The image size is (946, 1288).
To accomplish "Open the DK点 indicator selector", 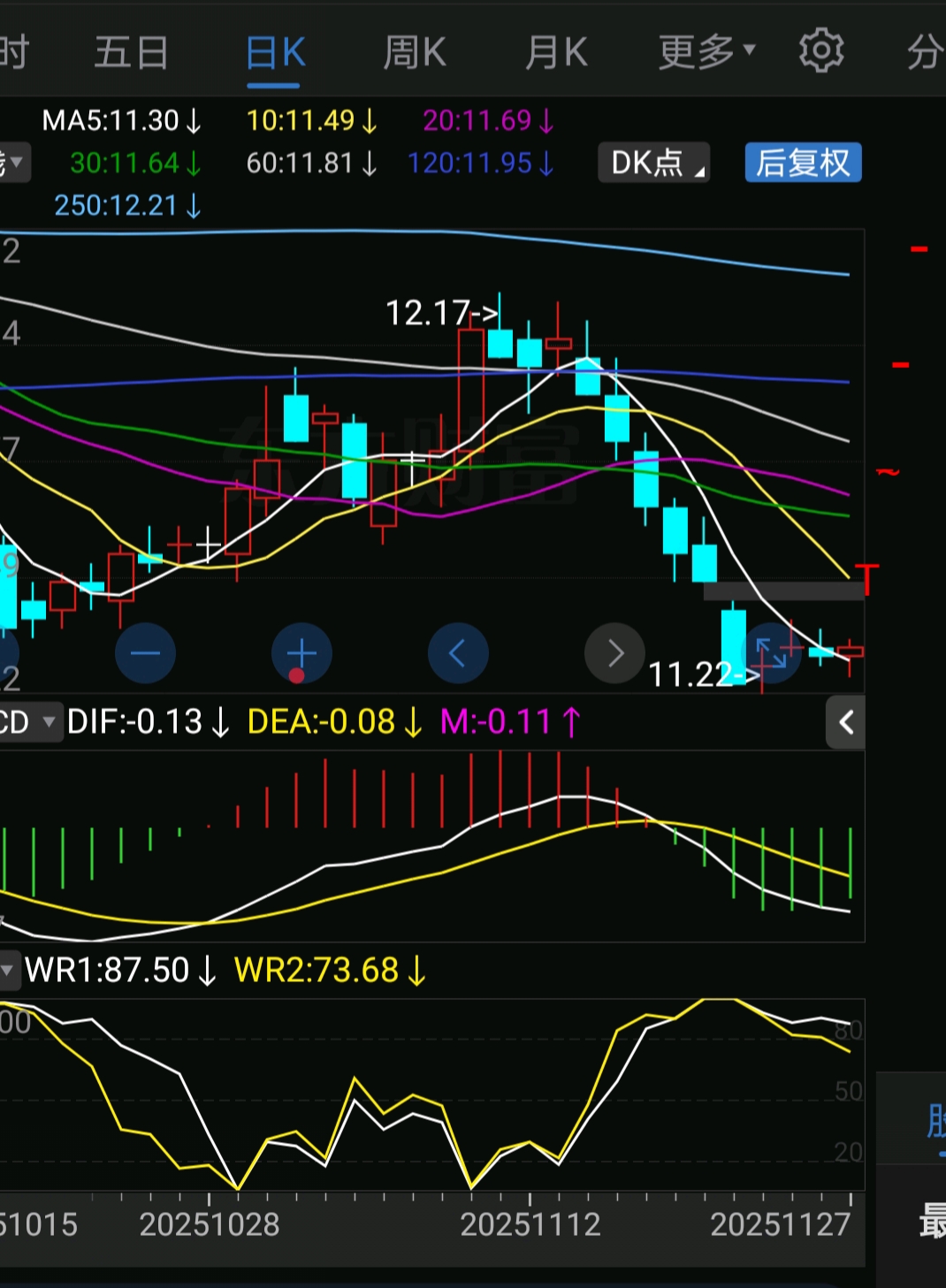I will [654, 163].
